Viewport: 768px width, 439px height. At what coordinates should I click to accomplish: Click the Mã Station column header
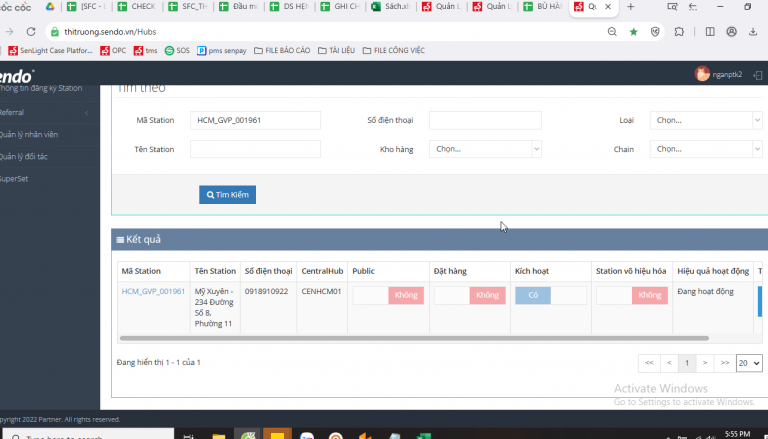[x=154, y=271]
